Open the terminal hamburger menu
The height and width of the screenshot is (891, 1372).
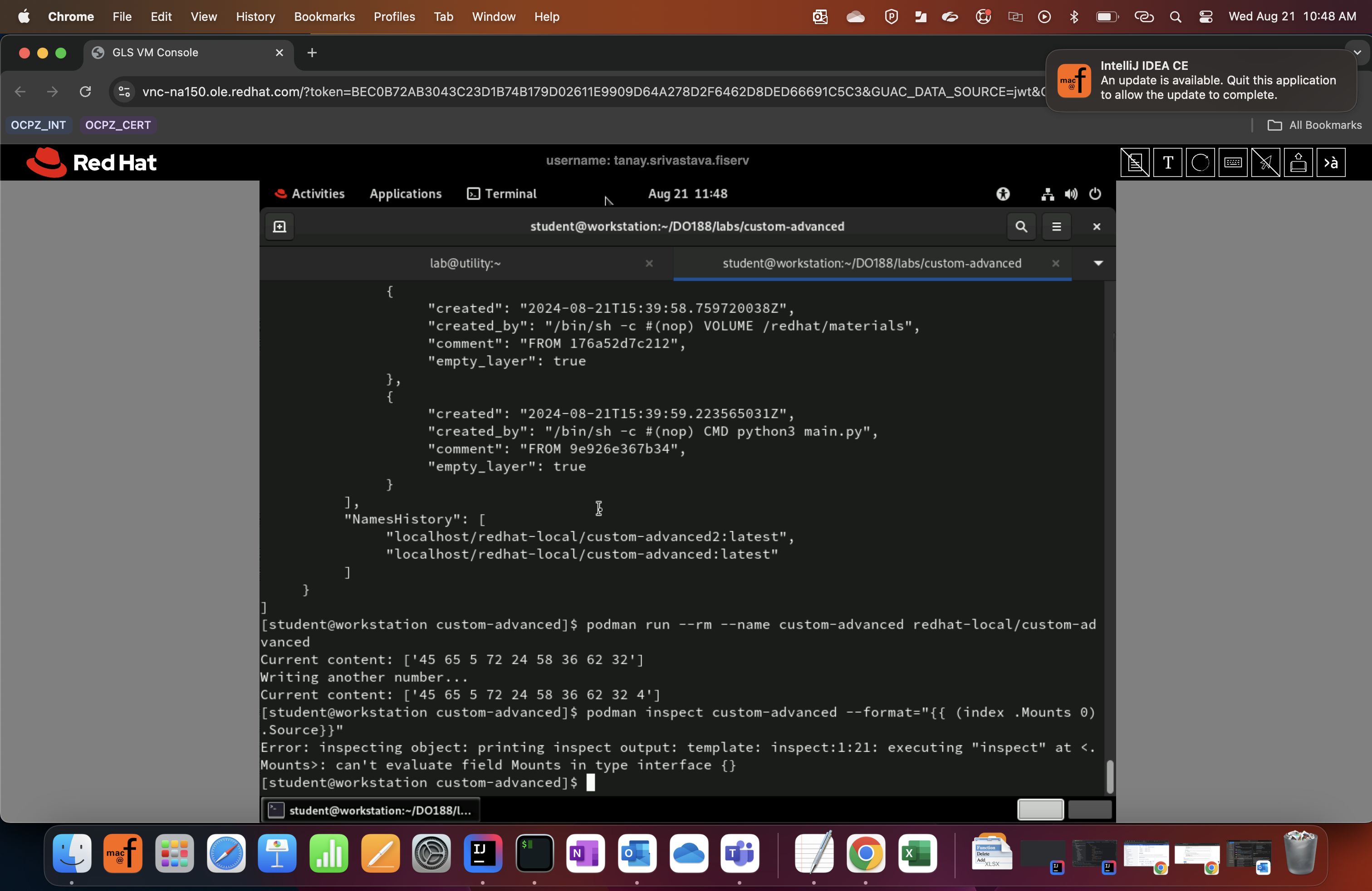pos(1056,226)
